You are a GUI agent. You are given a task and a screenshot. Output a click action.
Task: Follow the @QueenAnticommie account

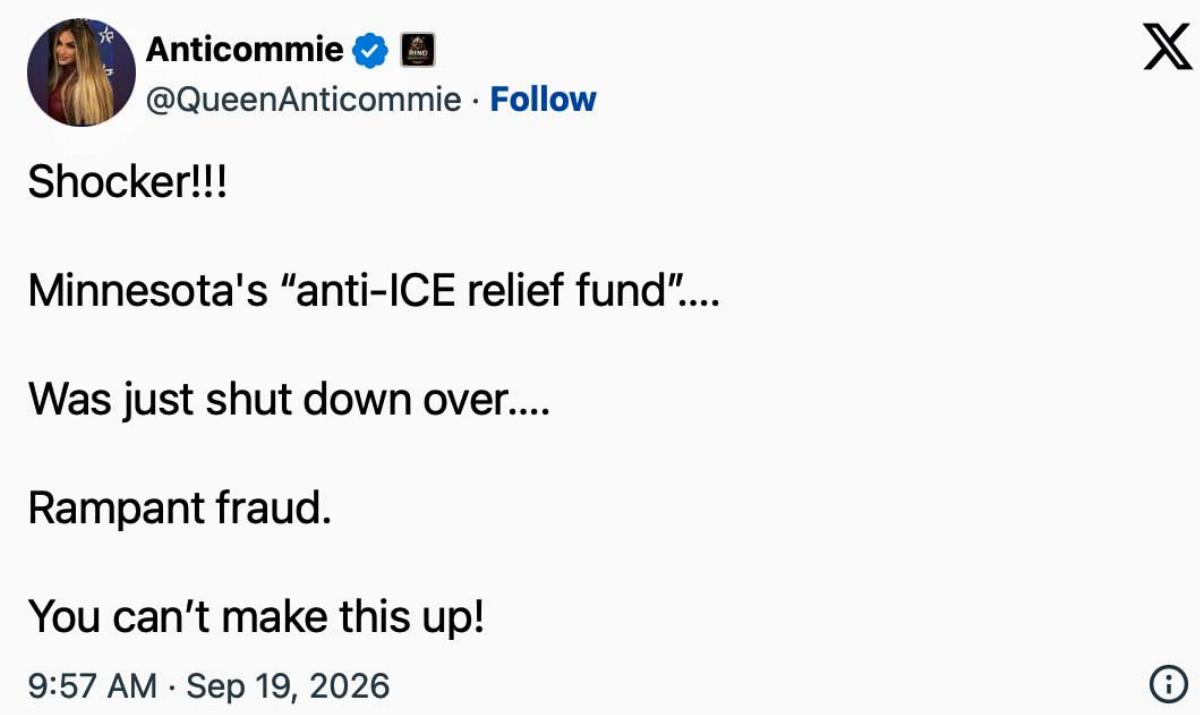(x=543, y=99)
